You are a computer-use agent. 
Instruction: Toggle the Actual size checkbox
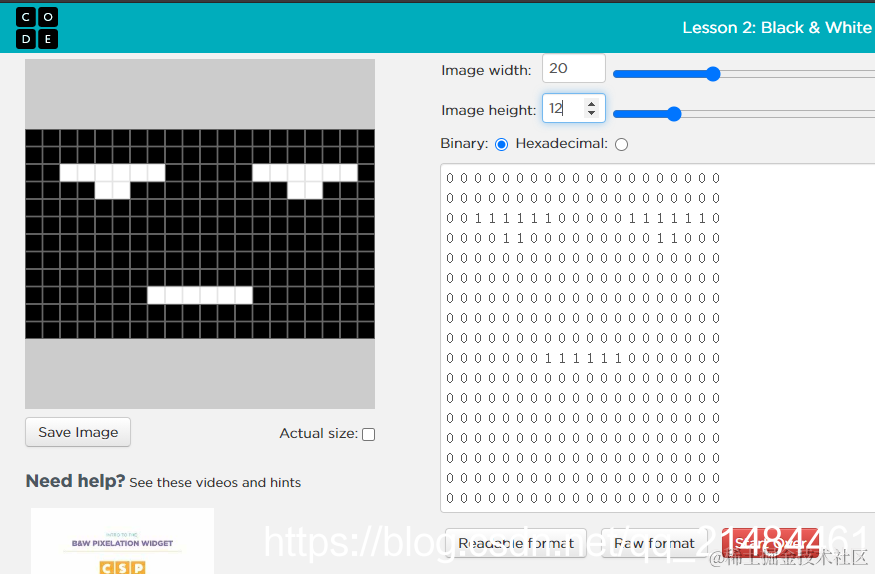tap(368, 434)
